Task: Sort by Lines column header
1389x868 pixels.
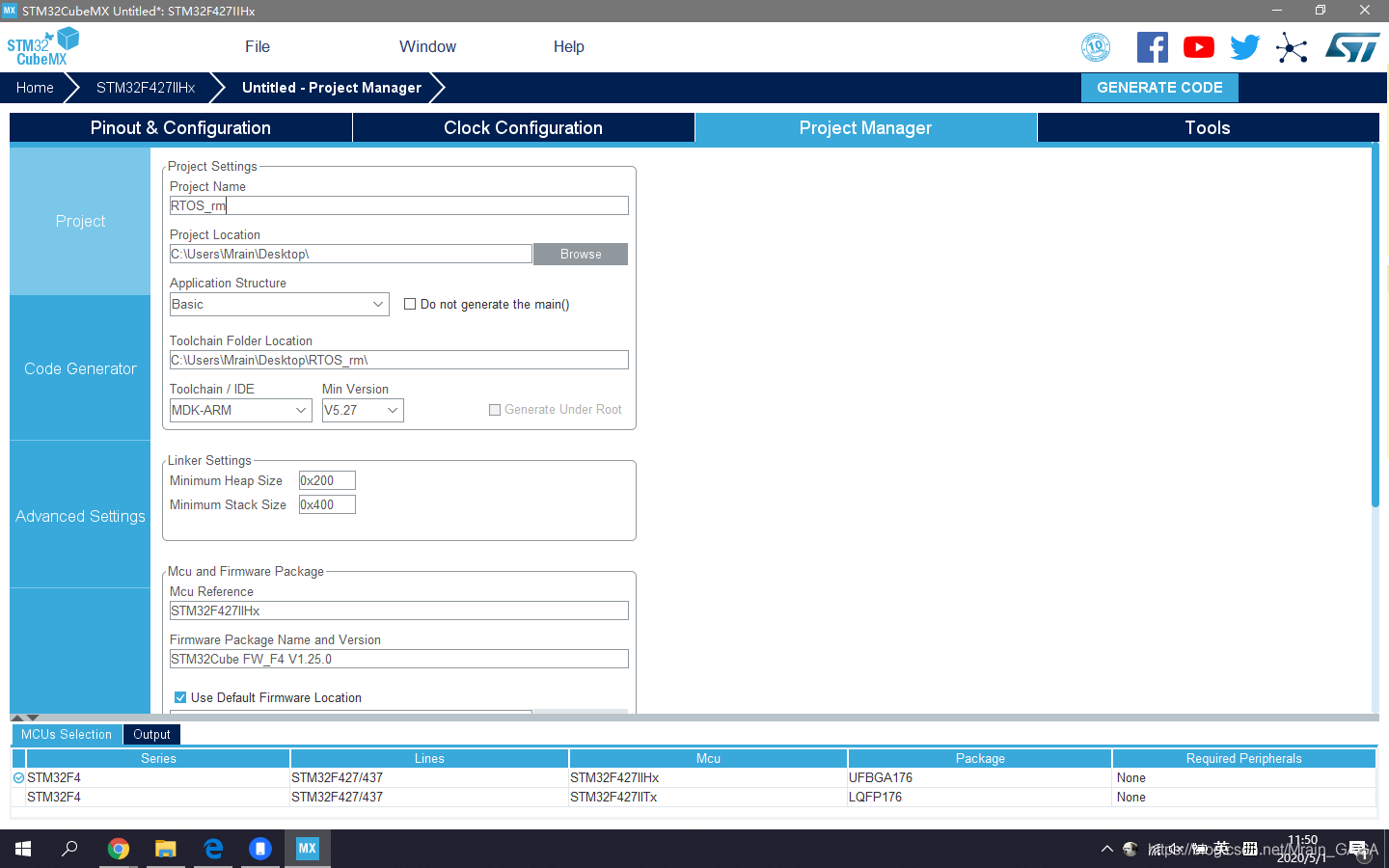Action: tap(429, 758)
